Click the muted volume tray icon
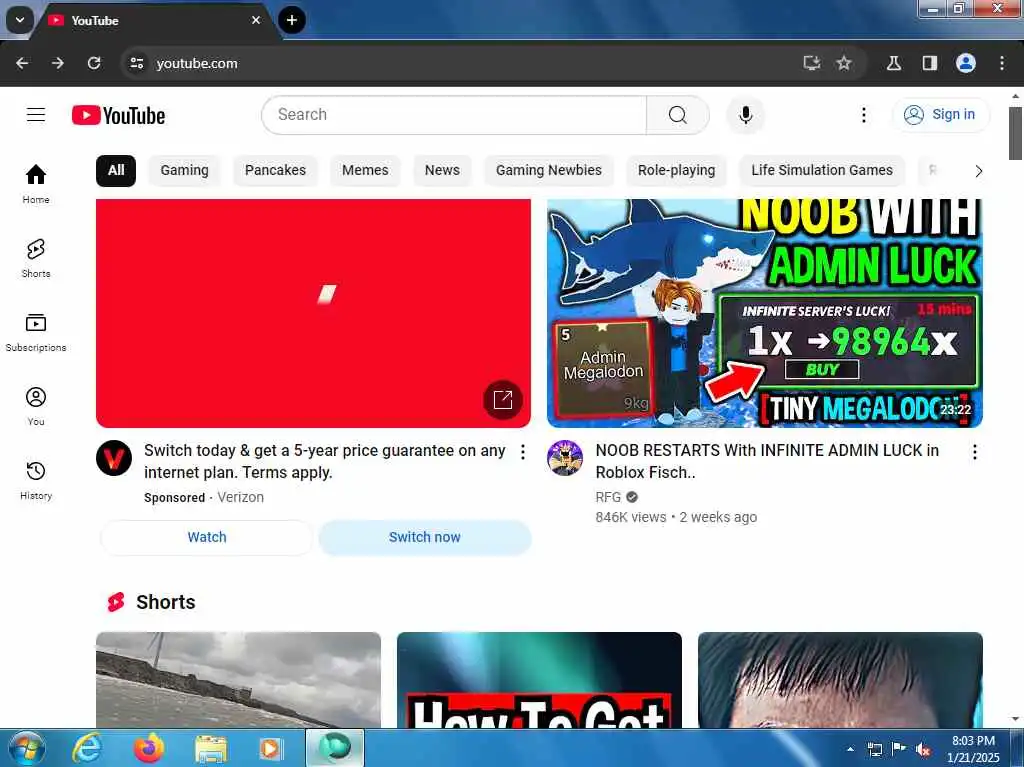 pyautogui.click(x=923, y=749)
